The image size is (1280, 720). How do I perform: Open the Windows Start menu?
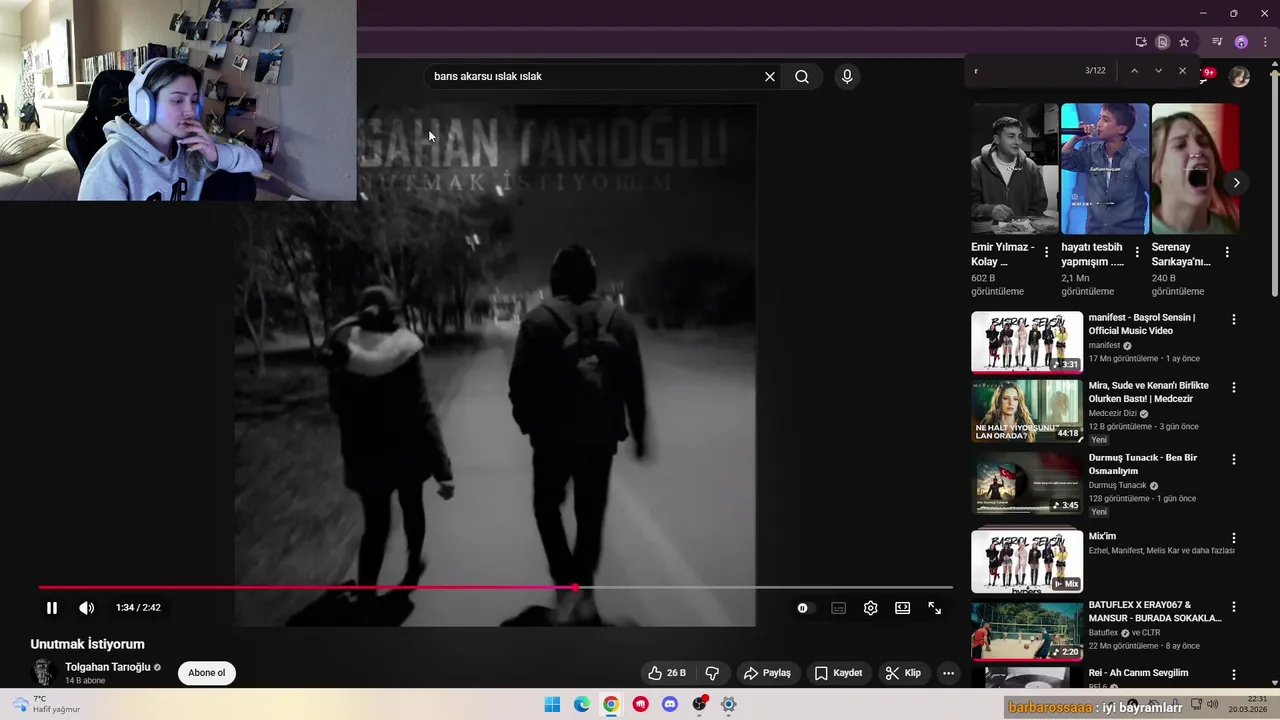point(552,704)
